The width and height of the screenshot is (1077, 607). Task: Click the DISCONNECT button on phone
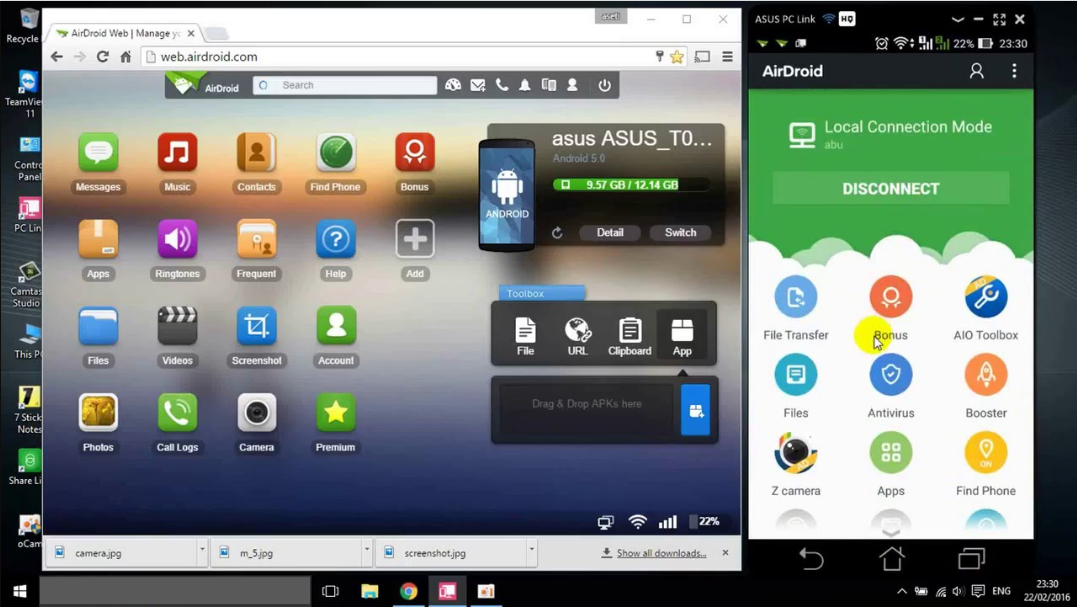(x=891, y=189)
